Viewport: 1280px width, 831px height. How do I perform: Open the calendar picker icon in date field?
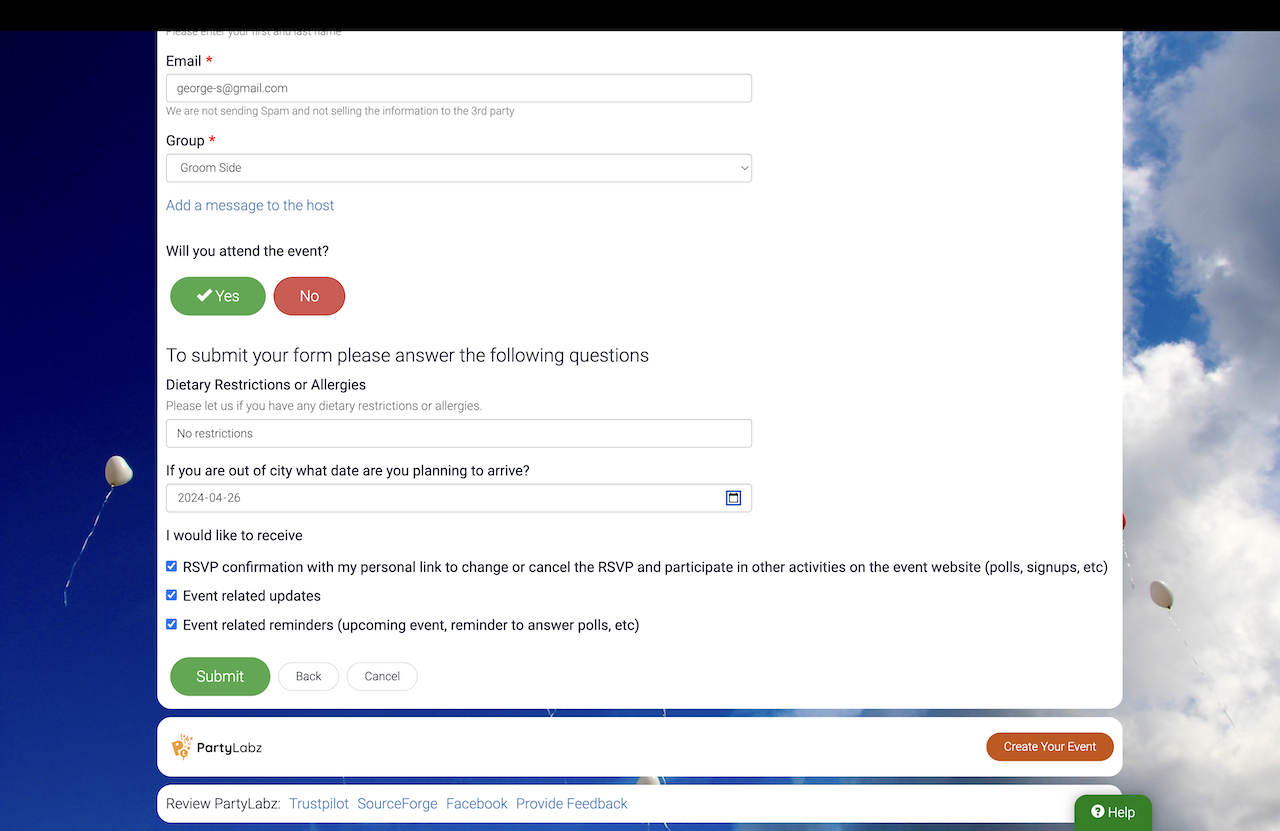click(733, 498)
